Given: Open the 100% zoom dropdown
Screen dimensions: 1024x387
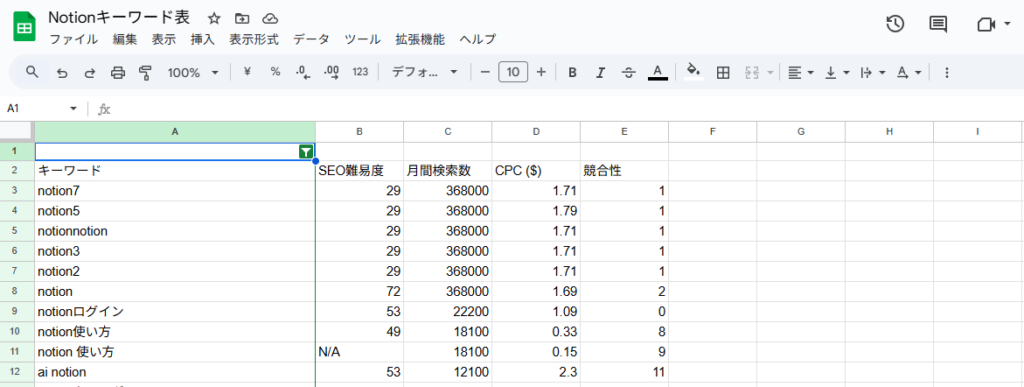Looking at the screenshot, I should 193,72.
